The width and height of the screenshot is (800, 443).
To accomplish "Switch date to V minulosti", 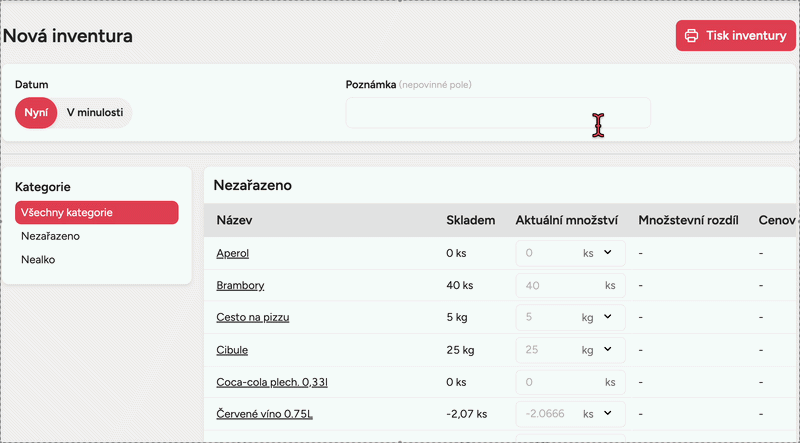I will point(95,113).
